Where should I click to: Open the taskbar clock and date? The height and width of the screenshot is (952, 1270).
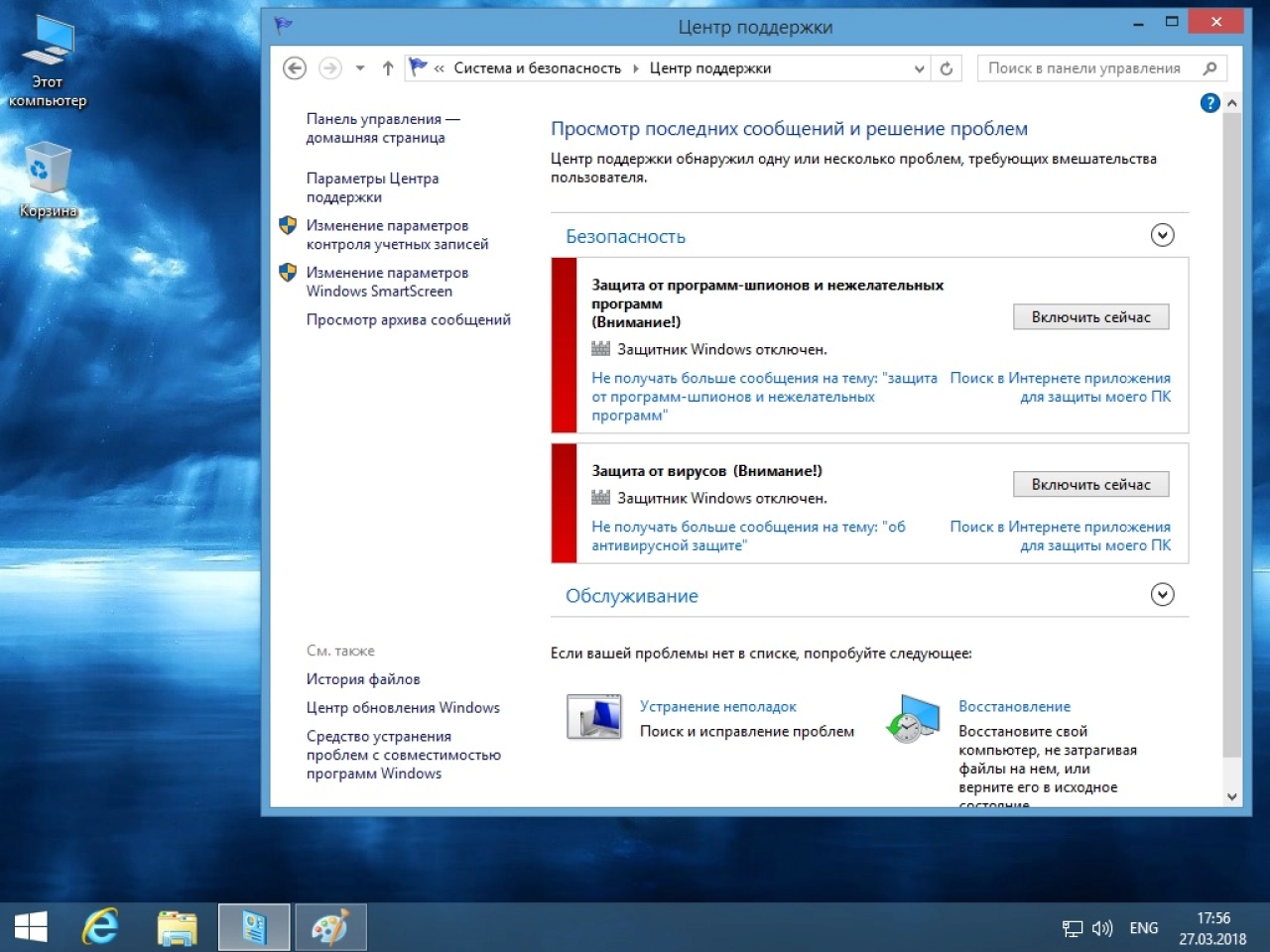click(1212, 928)
